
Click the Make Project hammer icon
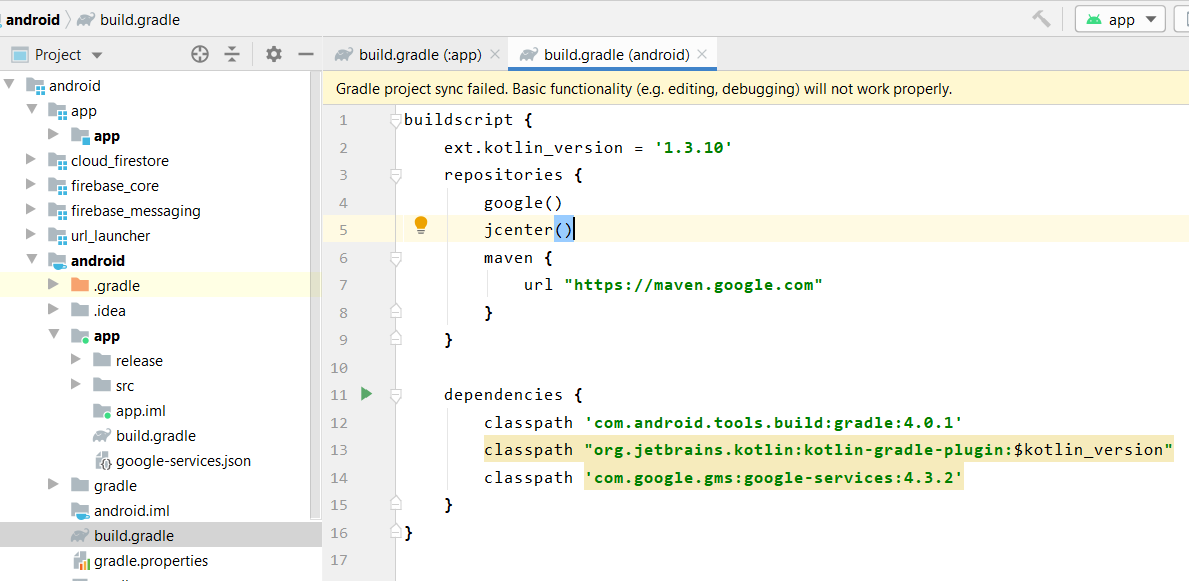coord(1041,19)
